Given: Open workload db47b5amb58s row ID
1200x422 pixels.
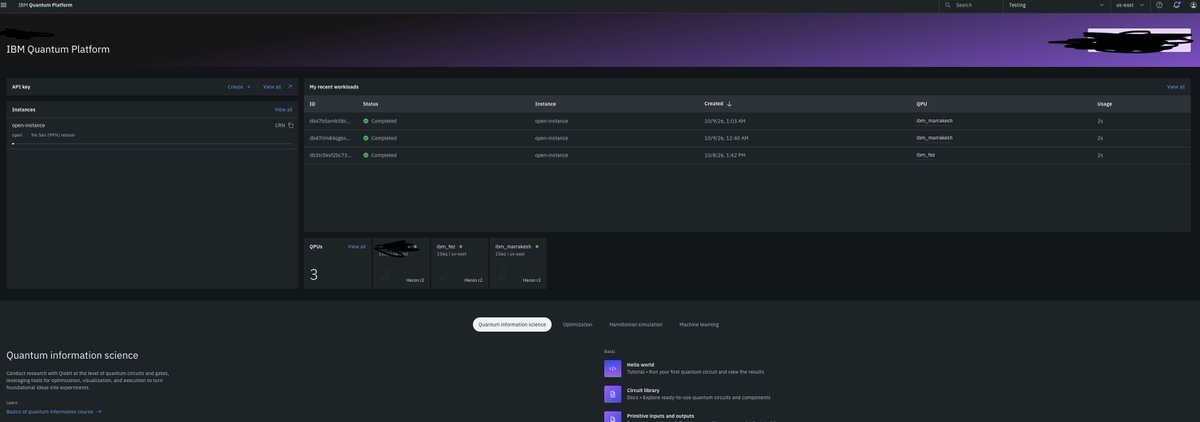Looking at the screenshot, I should click(x=329, y=121).
